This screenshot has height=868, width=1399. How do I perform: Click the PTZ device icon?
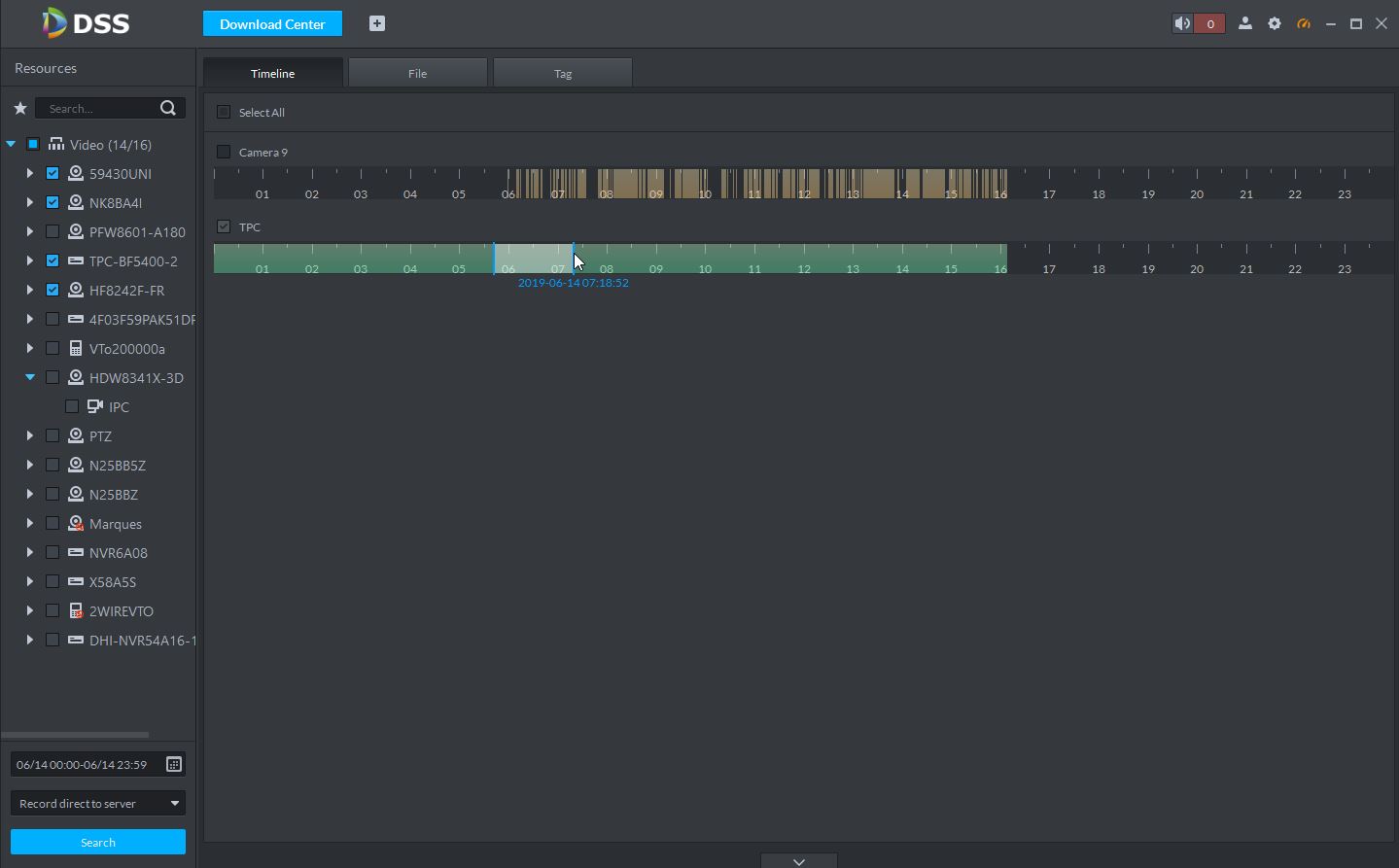click(x=76, y=435)
